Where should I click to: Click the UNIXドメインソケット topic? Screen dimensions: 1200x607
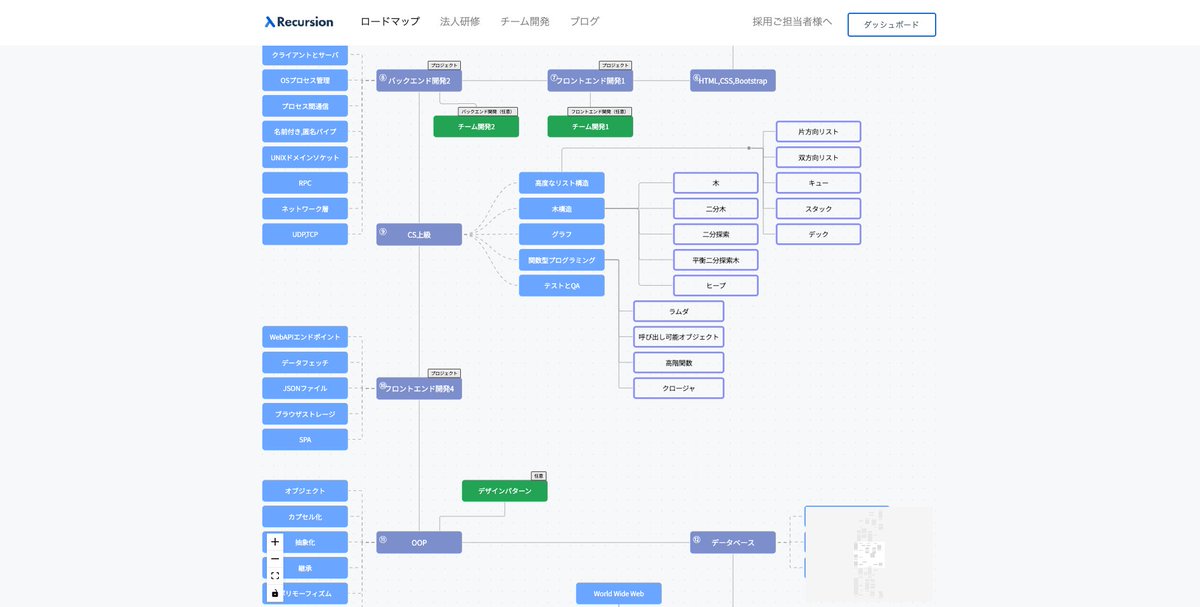click(305, 158)
